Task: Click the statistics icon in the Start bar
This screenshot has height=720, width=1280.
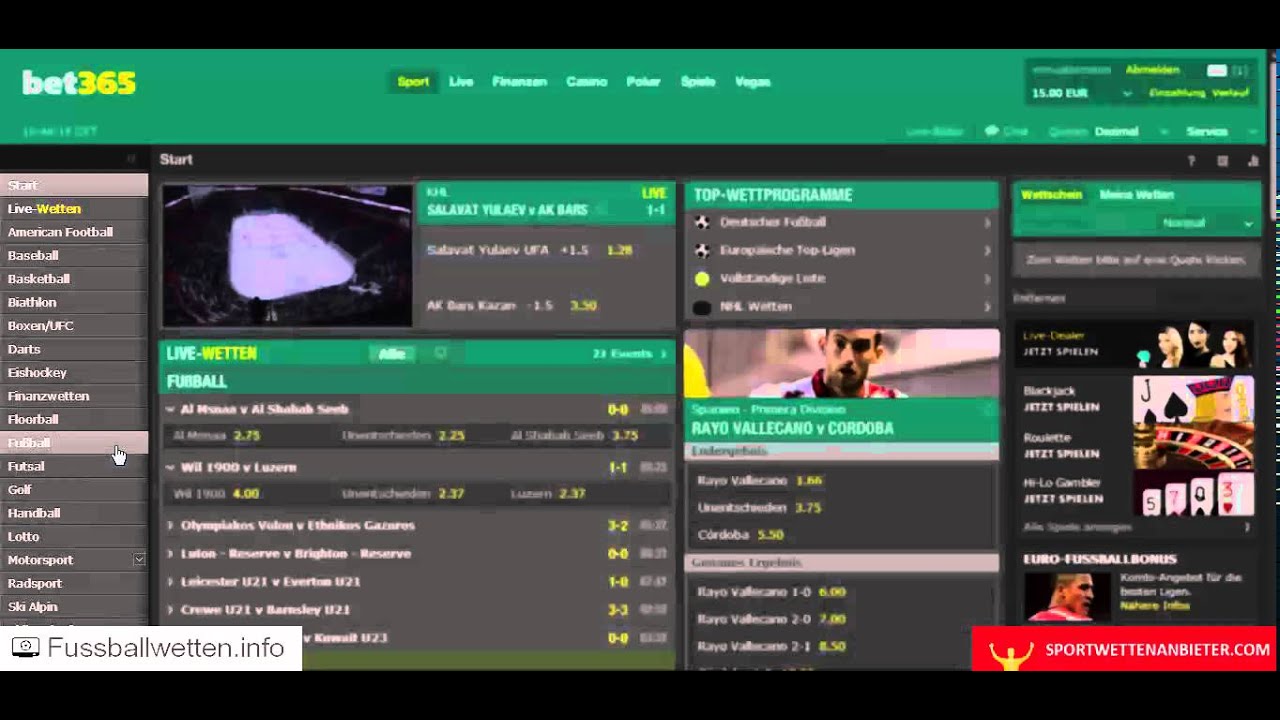Action: [1253, 160]
